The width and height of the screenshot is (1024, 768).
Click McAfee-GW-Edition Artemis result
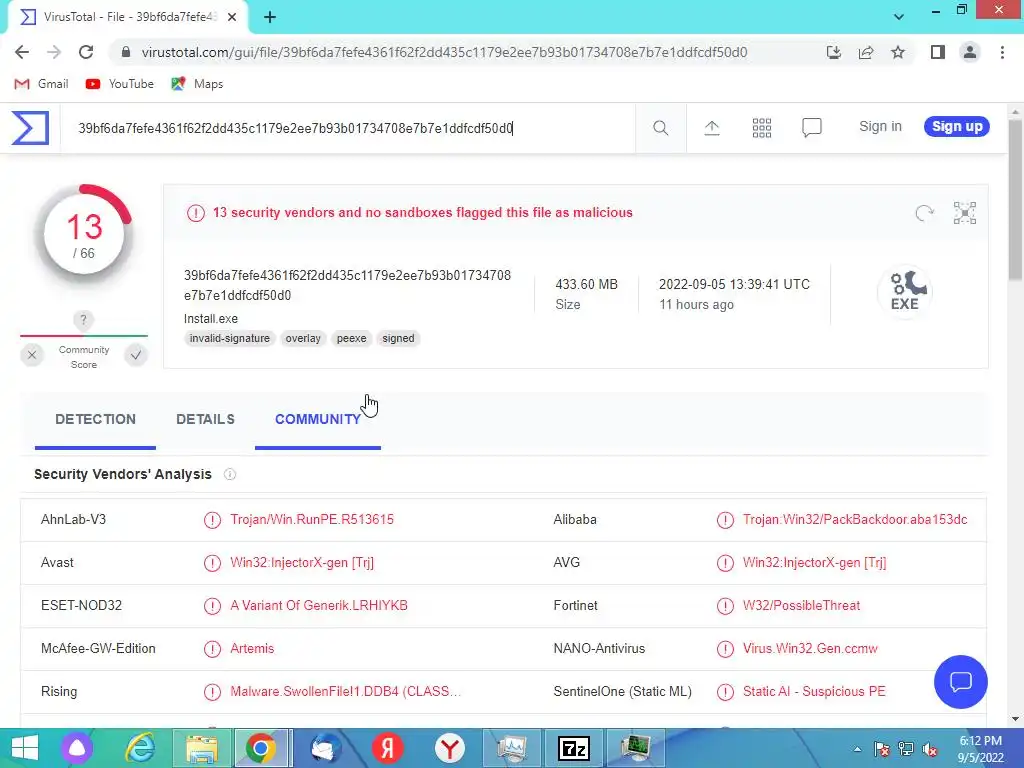click(x=252, y=649)
